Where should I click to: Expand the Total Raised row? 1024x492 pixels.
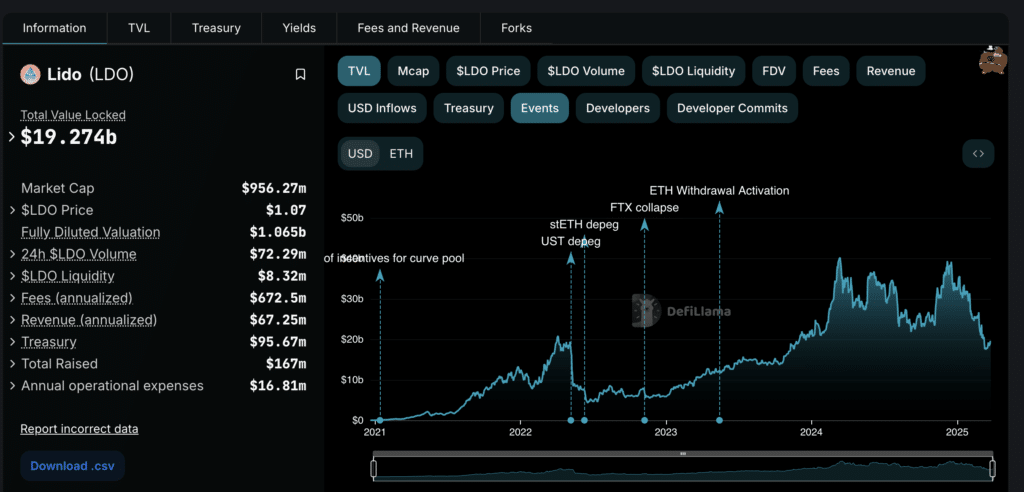pos(12,363)
